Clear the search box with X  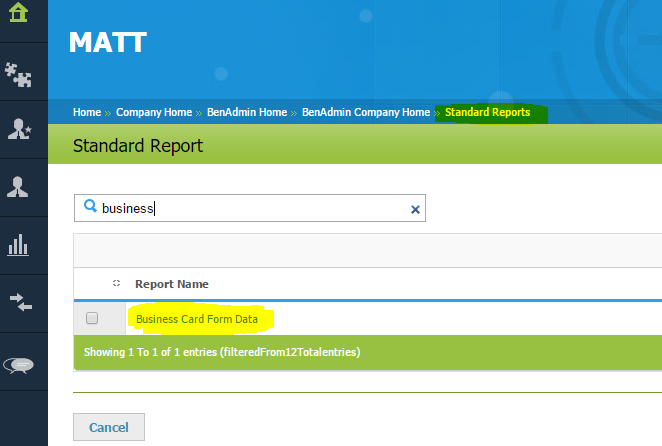416,209
